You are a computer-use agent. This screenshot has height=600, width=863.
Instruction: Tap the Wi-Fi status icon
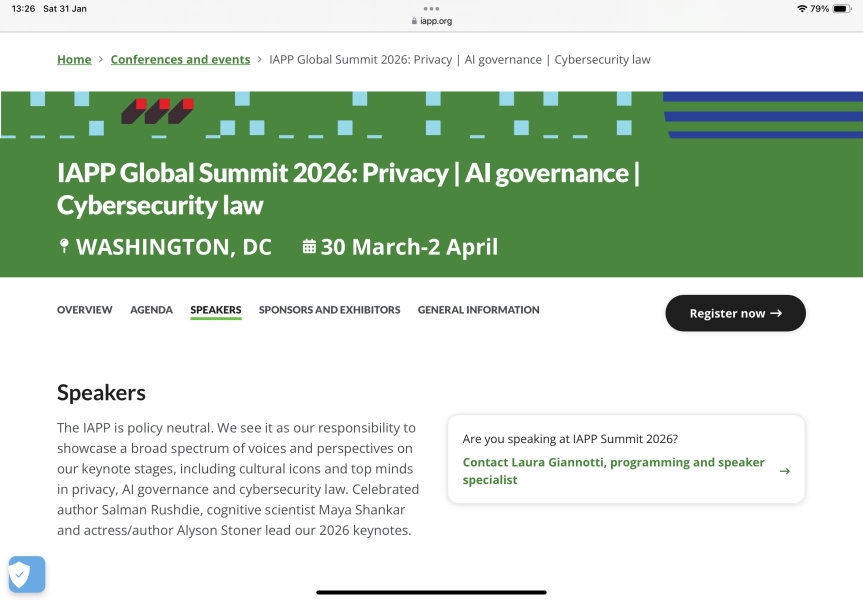coord(802,9)
